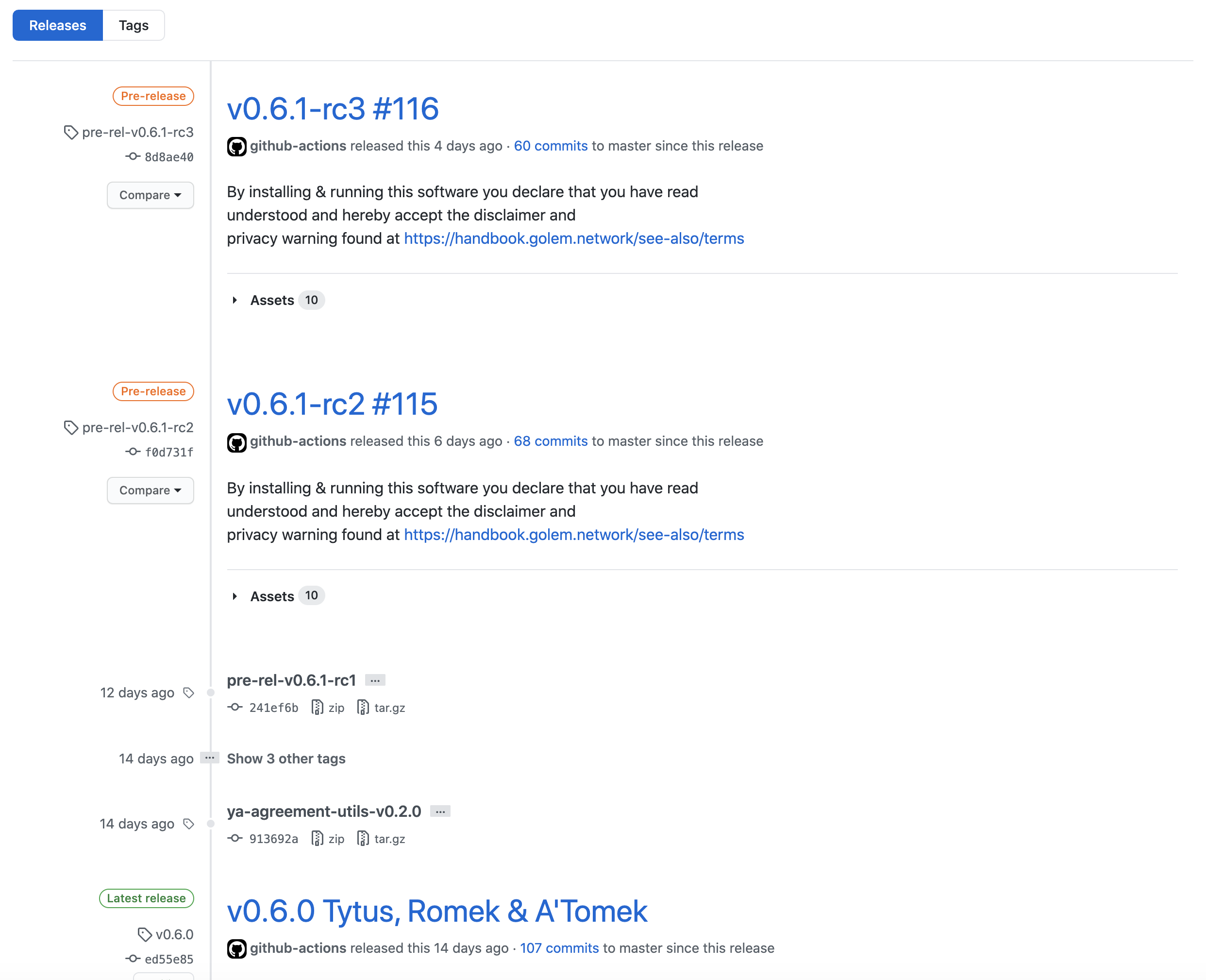1206x980 pixels.
Task: Click tag icon beside 12 days ago
Action: click(x=189, y=693)
